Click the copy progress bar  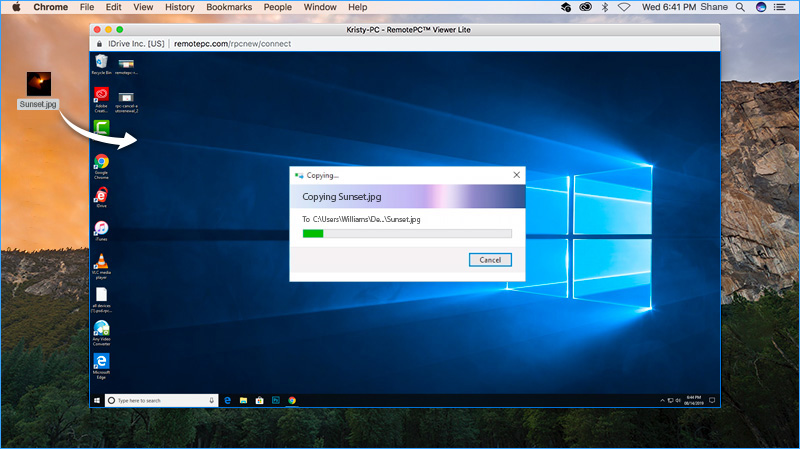(x=406, y=234)
